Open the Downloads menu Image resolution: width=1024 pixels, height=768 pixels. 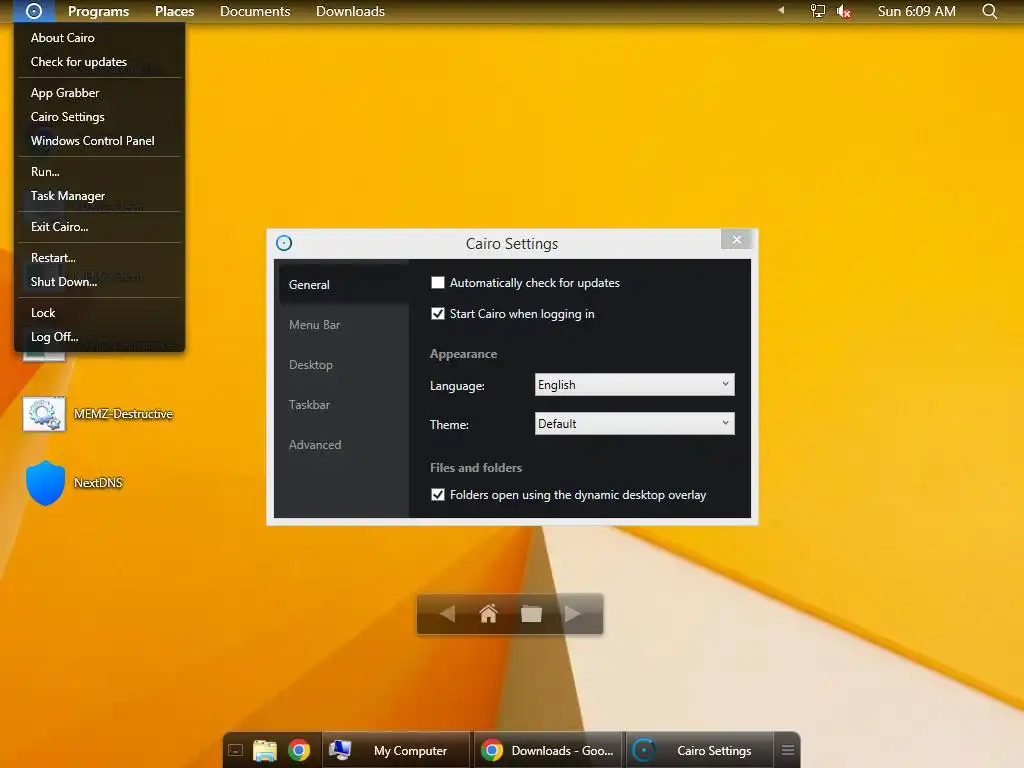click(350, 11)
